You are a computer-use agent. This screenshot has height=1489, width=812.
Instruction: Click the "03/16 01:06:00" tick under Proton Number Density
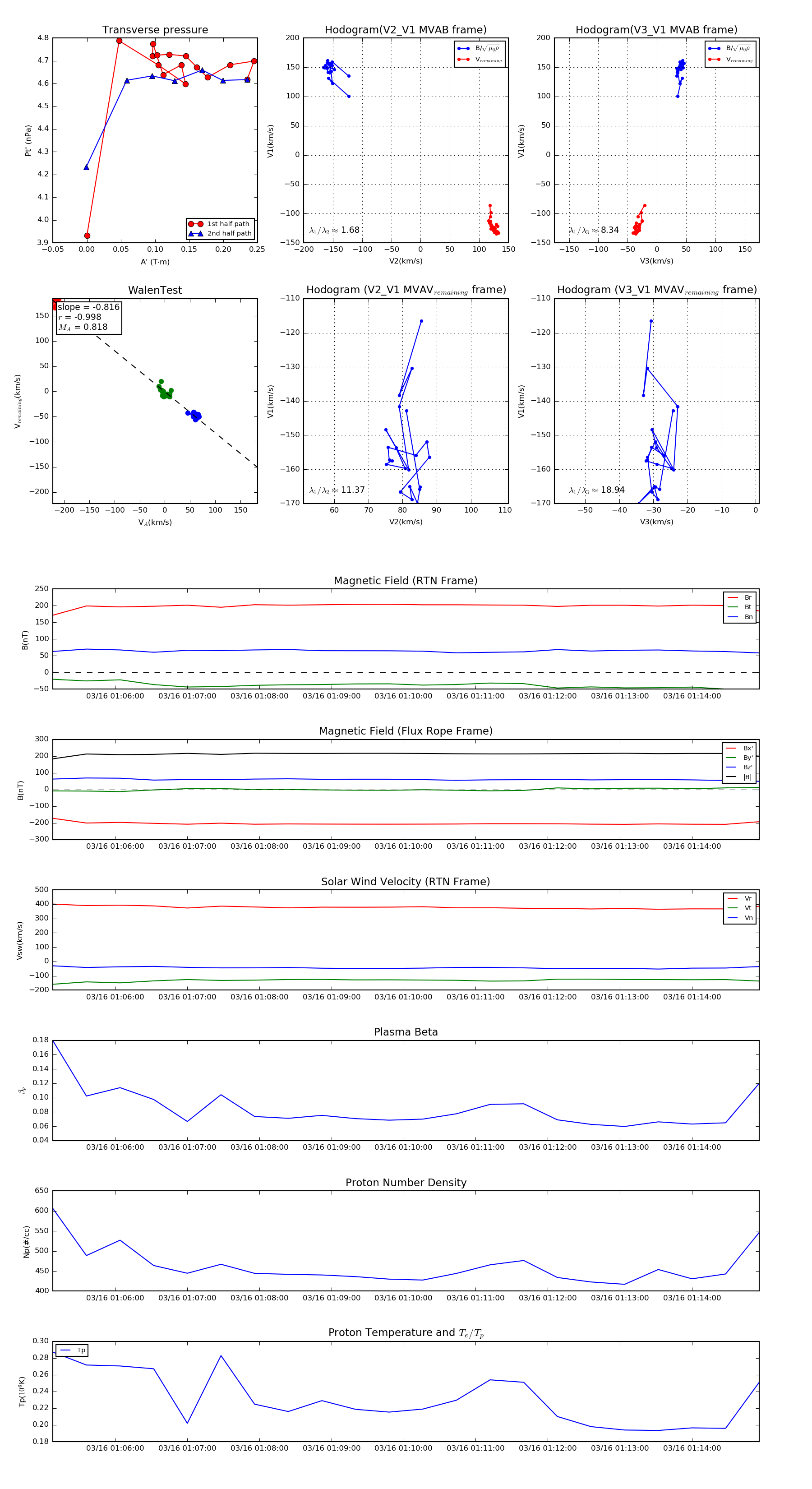click(115, 1298)
